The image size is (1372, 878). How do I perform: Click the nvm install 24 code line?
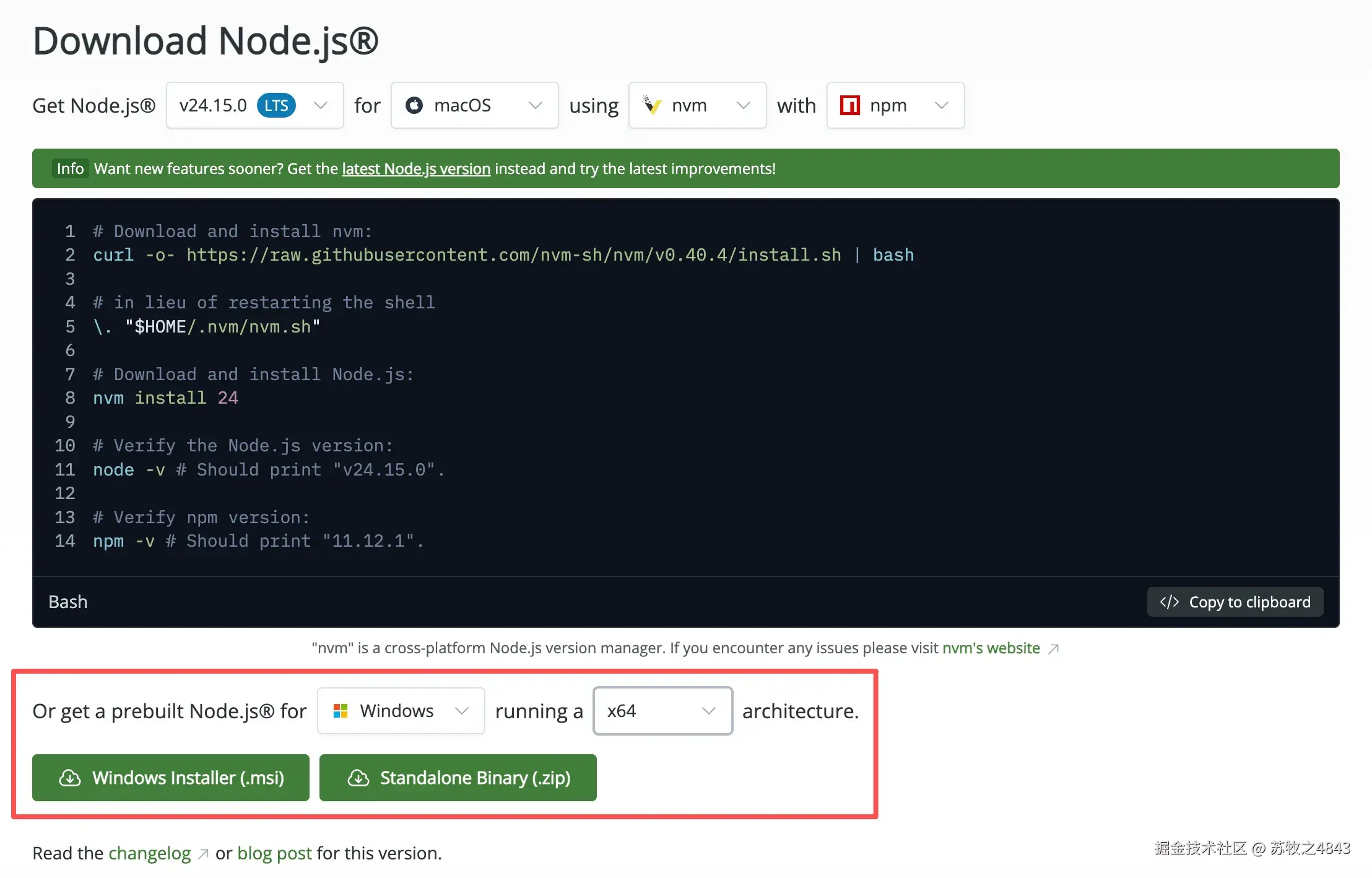165,398
